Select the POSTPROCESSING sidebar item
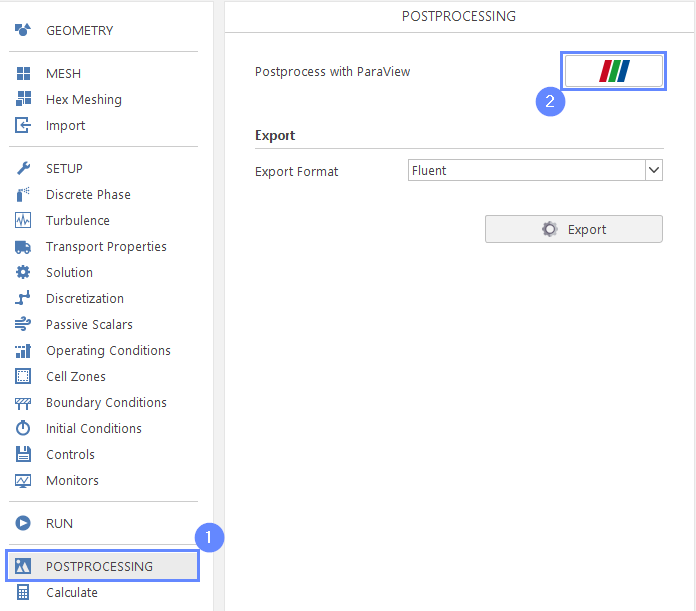The image size is (696, 611). 103,566
